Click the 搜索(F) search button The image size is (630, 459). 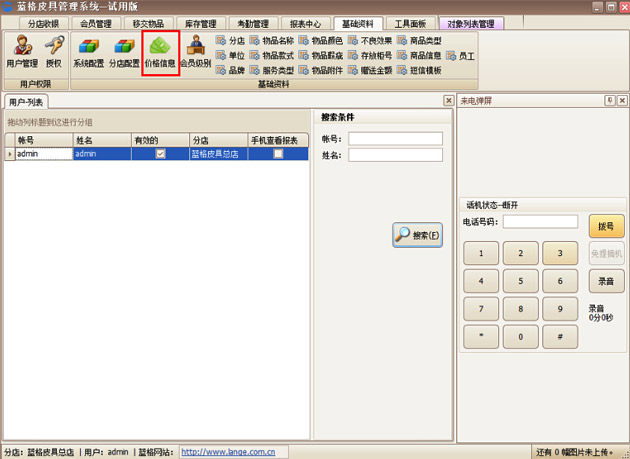tap(417, 235)
